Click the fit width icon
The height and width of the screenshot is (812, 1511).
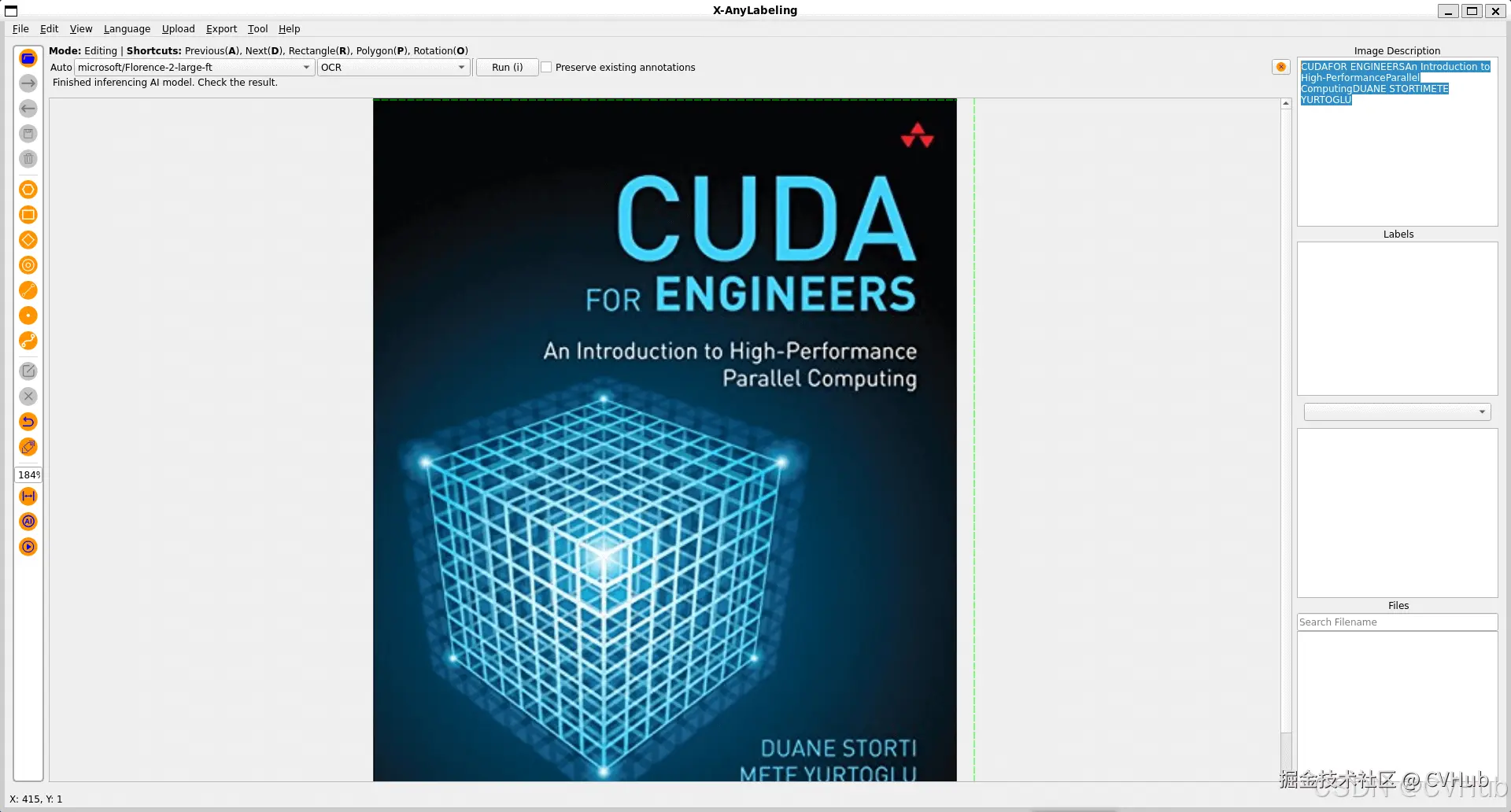pyautogui.click(x=28, y=496)
